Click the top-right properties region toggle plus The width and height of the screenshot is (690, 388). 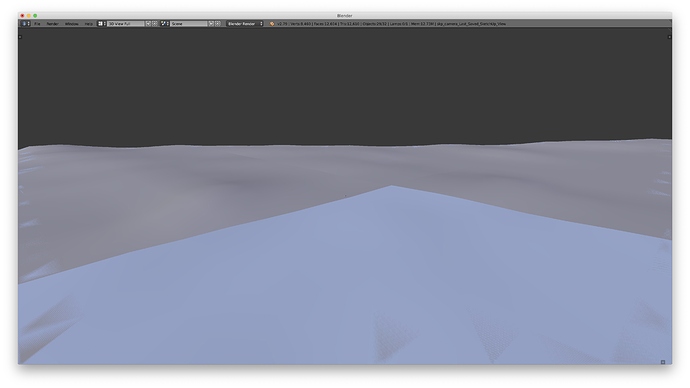(669, 37)
